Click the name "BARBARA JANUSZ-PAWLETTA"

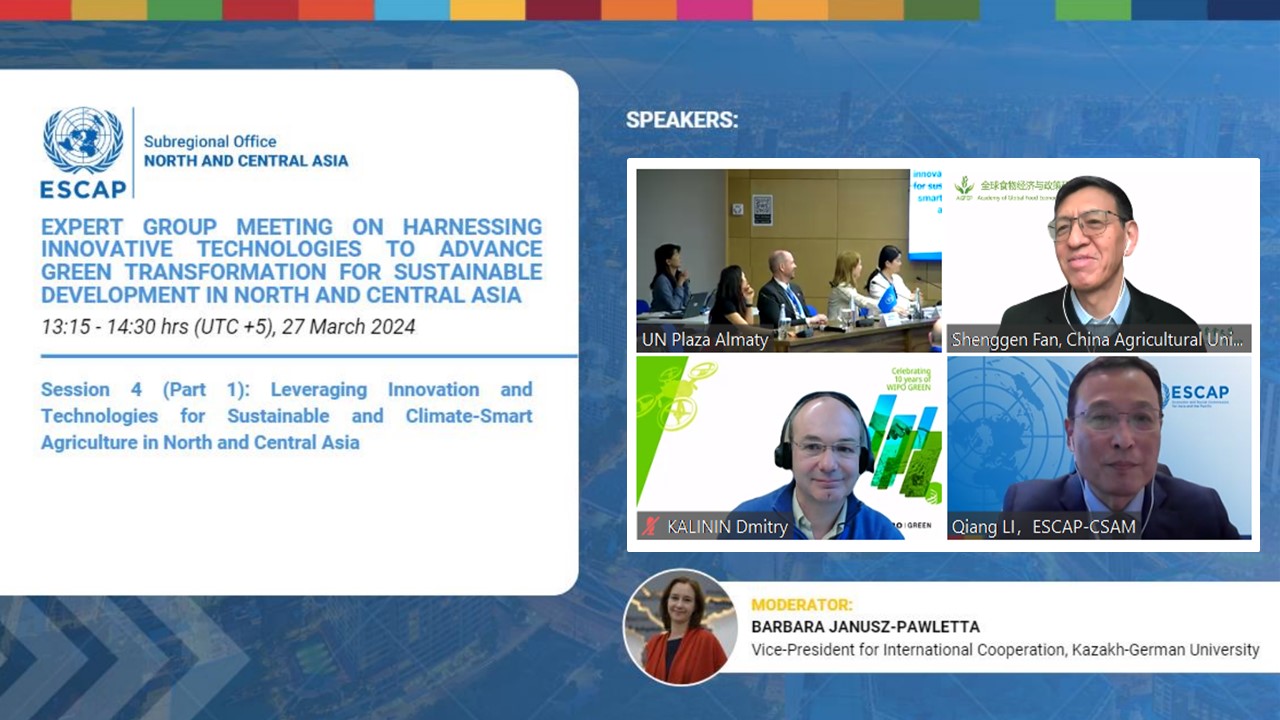866,627
